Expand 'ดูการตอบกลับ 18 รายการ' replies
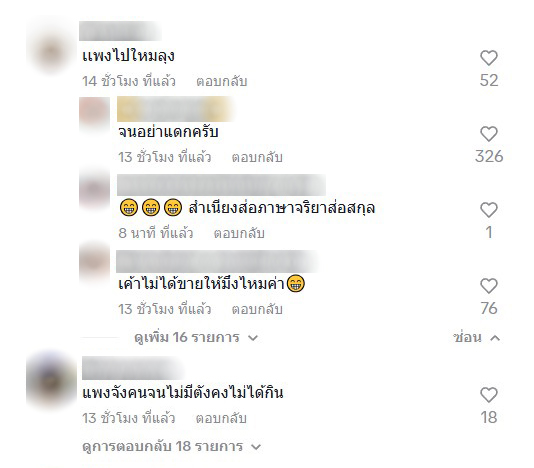Image resolution: width=534 pixels, height=468 pixels. coord(172,447)
